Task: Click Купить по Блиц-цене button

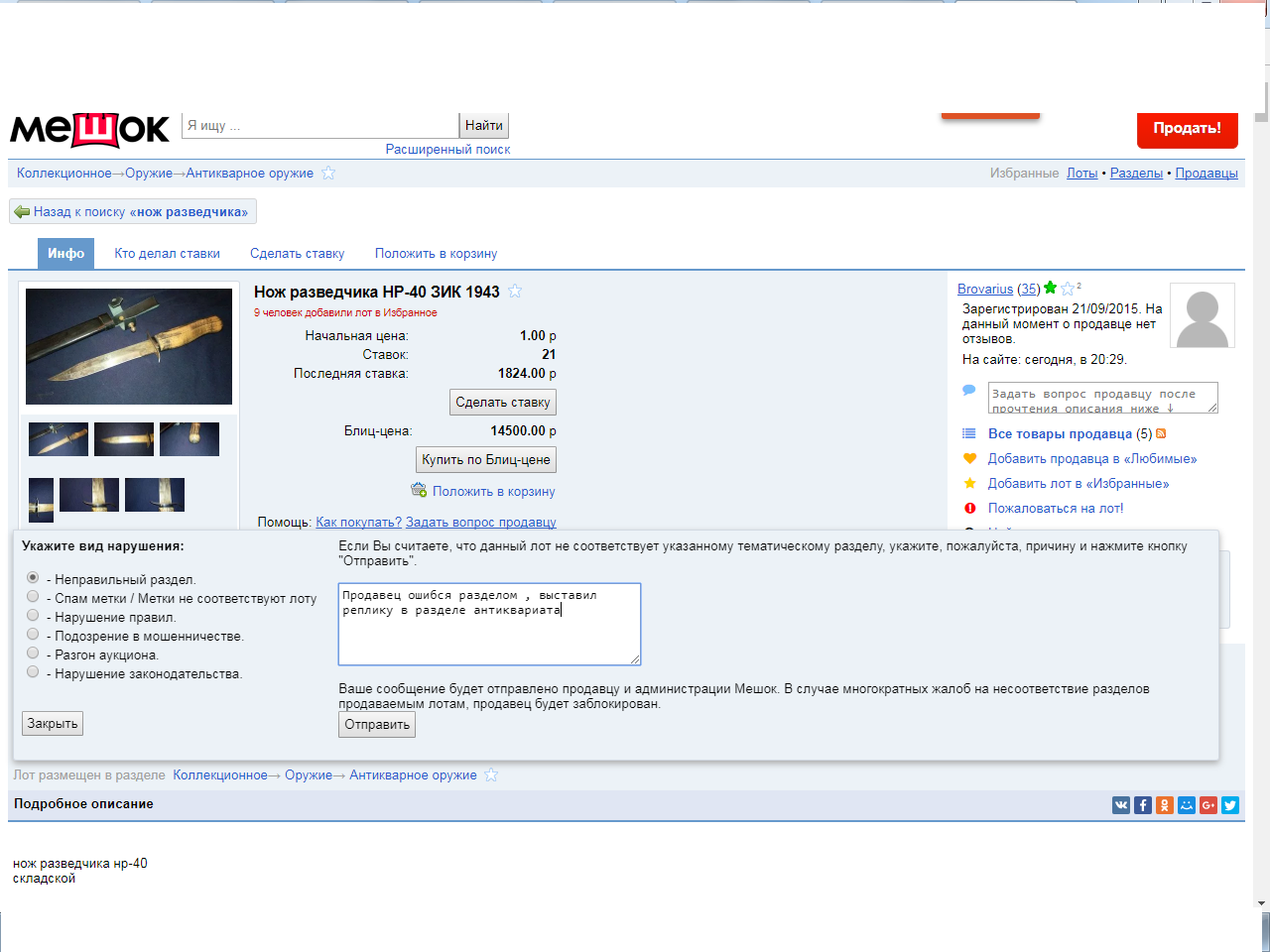Action: coord(486,459)
